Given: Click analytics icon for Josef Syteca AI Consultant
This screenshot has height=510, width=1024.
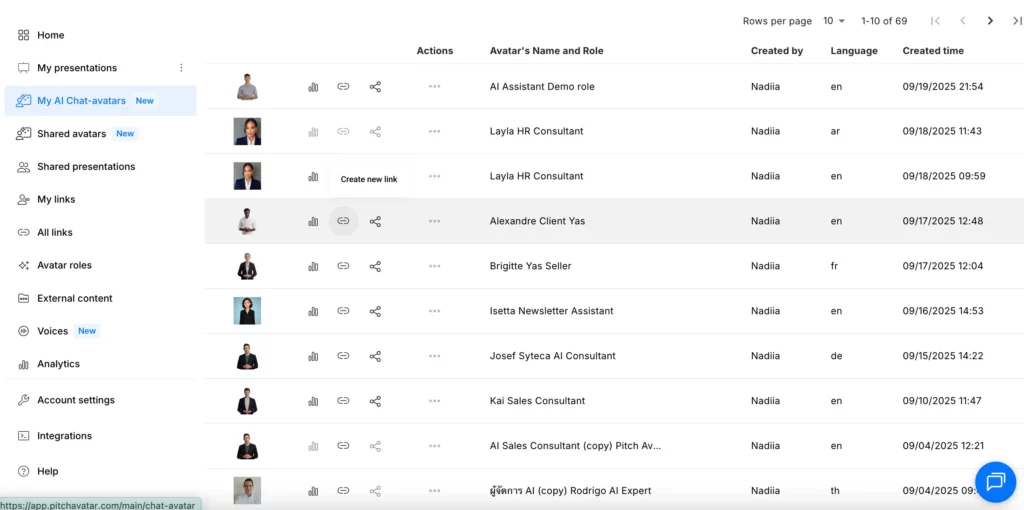Looking at the screenshot, I should (x=313, y=356).
